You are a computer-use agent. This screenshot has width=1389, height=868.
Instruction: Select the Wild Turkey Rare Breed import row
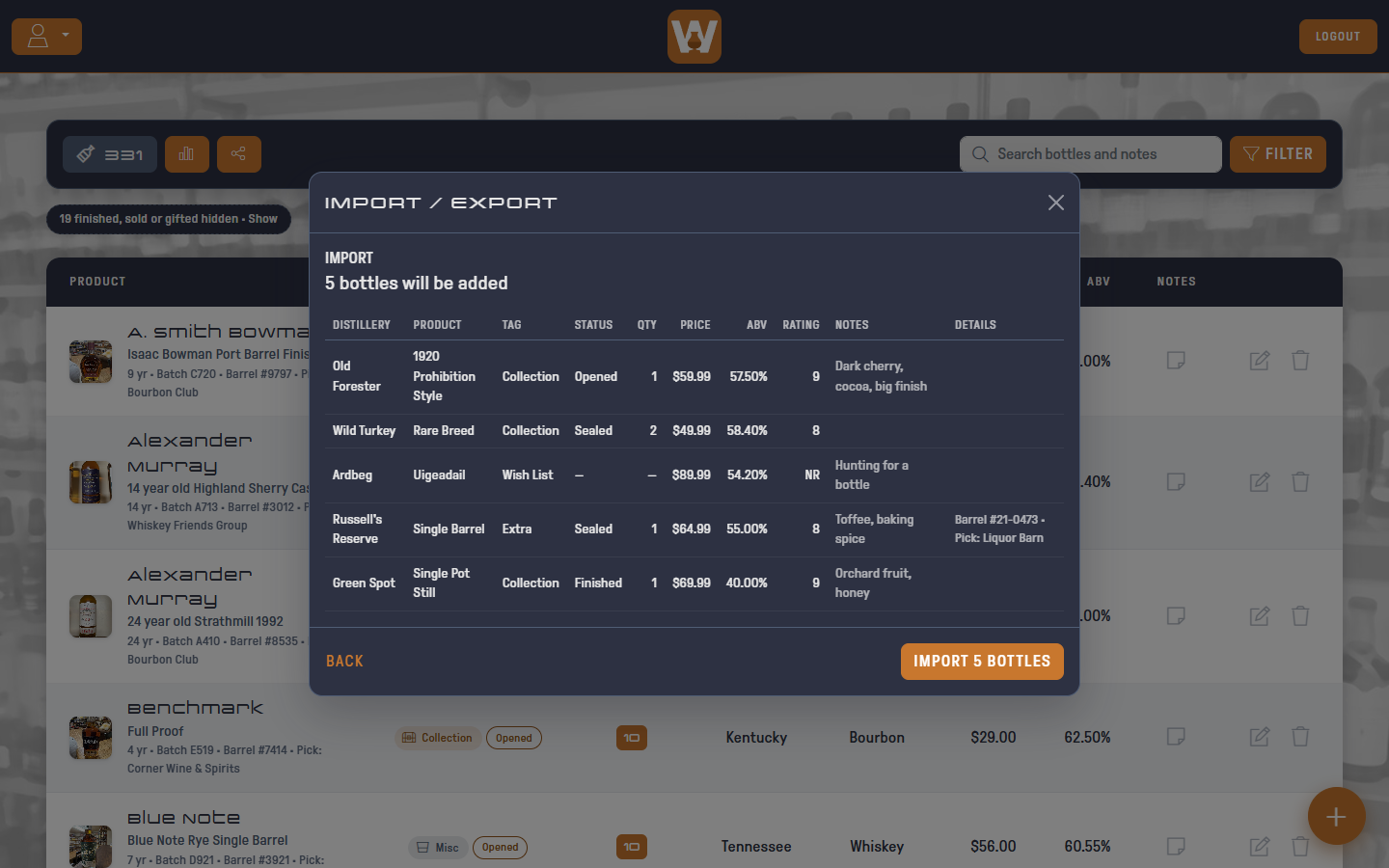[694, 431]
